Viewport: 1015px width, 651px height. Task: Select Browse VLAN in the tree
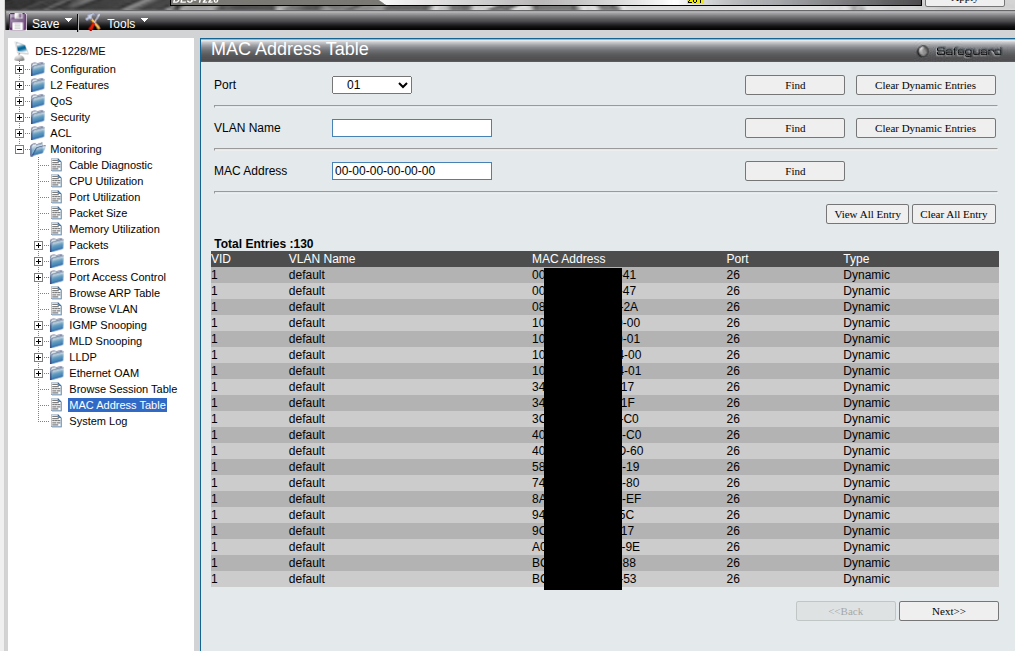[103, 309]
